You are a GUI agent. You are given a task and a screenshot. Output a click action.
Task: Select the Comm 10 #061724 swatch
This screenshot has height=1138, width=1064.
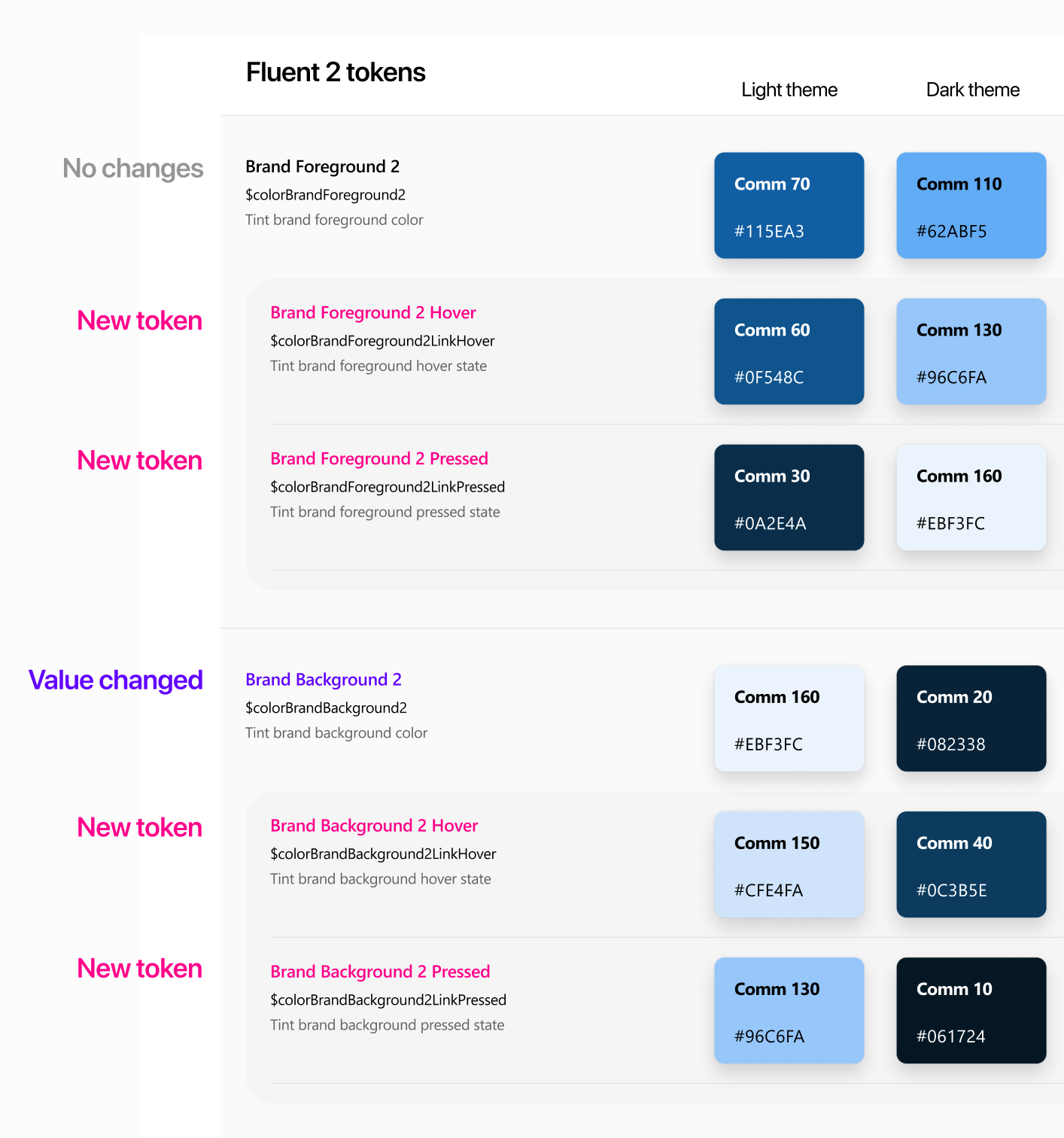pos(971,1010)
